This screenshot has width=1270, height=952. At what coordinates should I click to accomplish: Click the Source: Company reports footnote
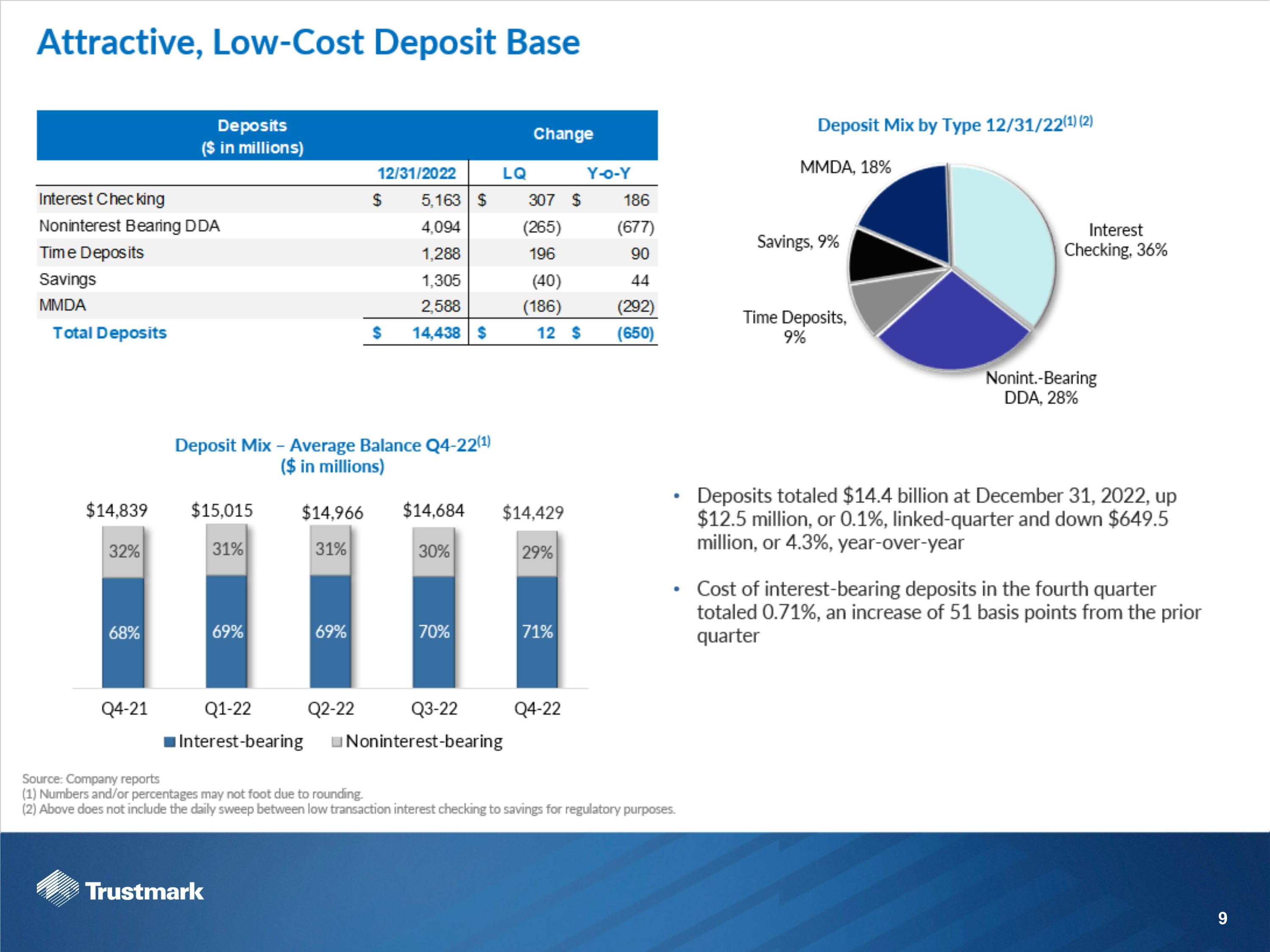(x=91, y=779)
